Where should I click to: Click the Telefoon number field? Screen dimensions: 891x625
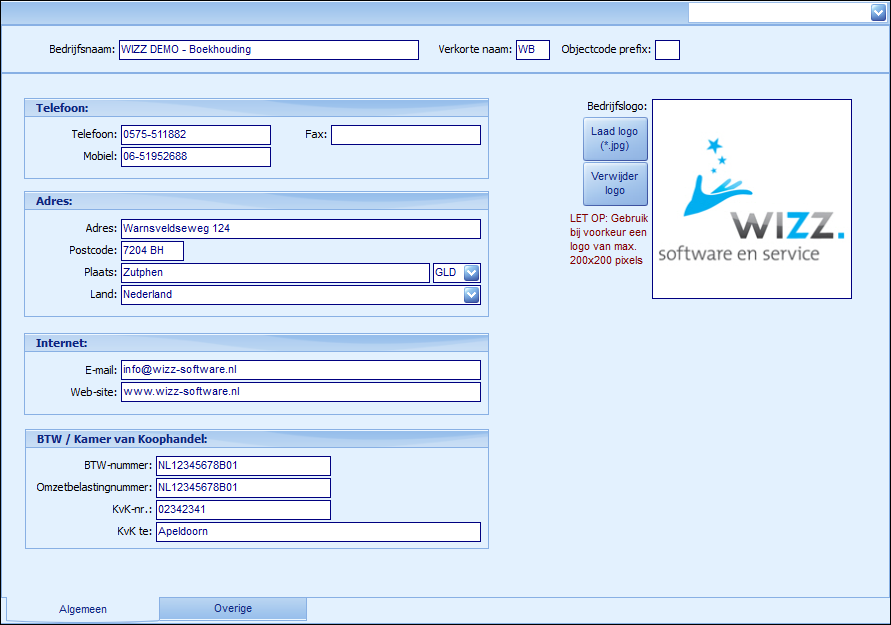(195, 135)
